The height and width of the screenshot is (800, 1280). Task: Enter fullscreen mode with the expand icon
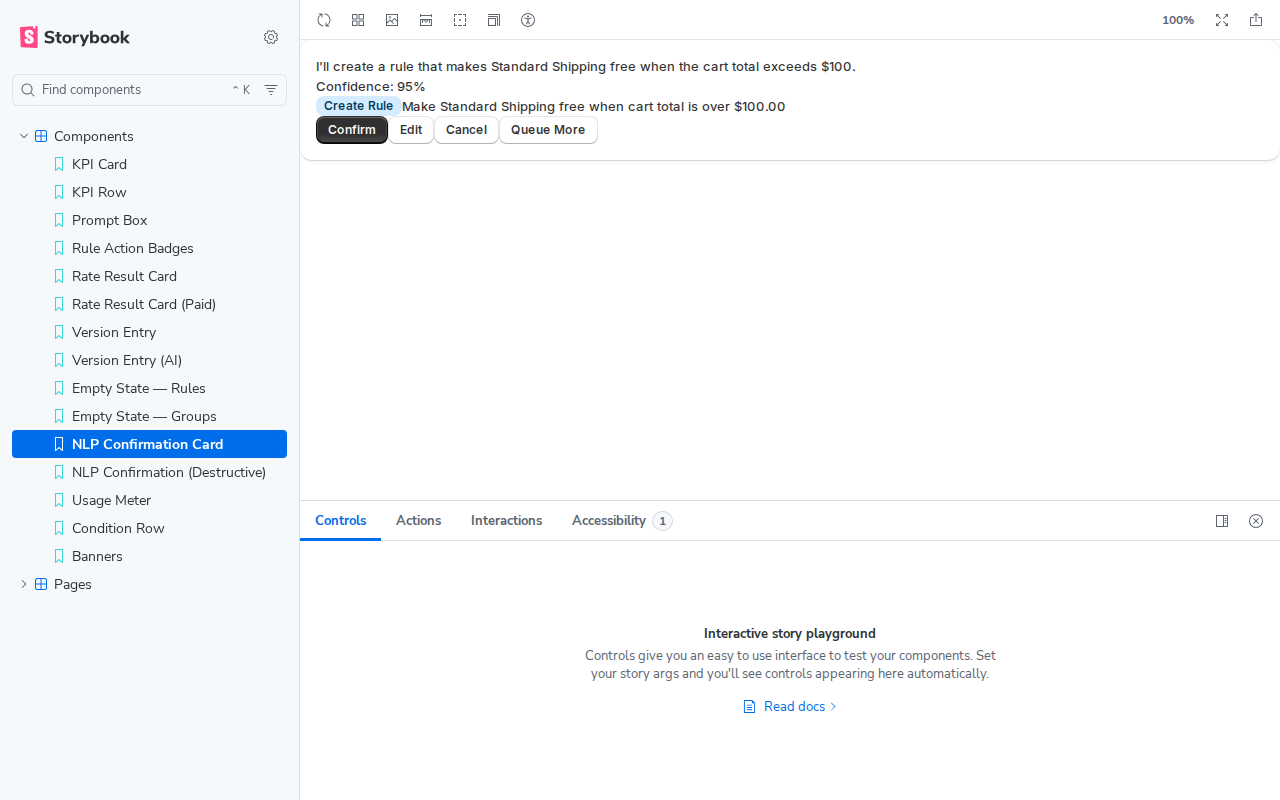point(1222,20)
